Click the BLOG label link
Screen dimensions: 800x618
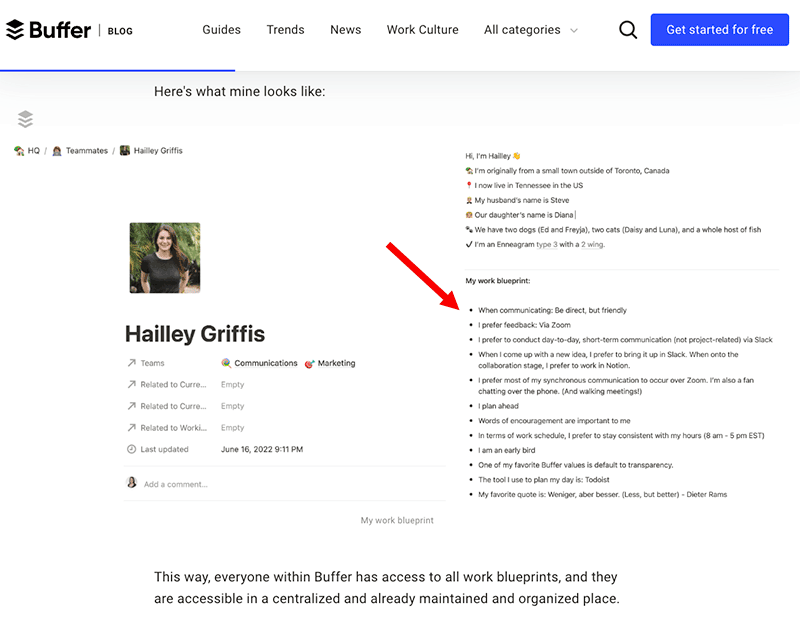[120, 31]
